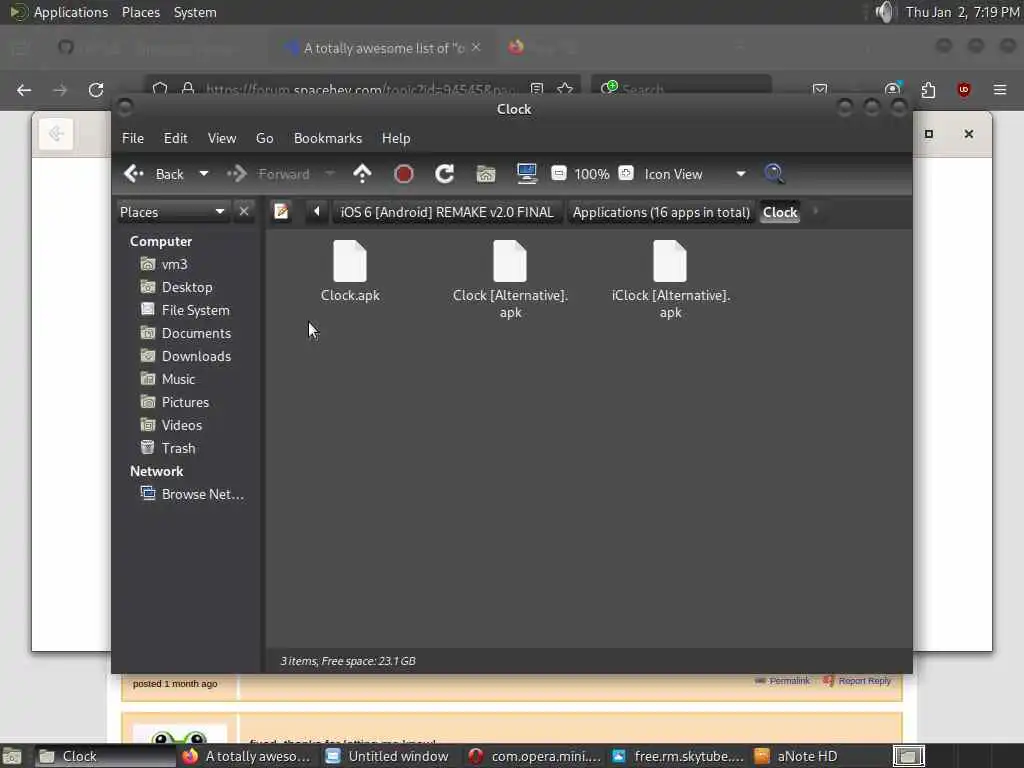Go to Applications (16 apps in total) breadcrumb

pyautogui.click(x=661, y=212)
